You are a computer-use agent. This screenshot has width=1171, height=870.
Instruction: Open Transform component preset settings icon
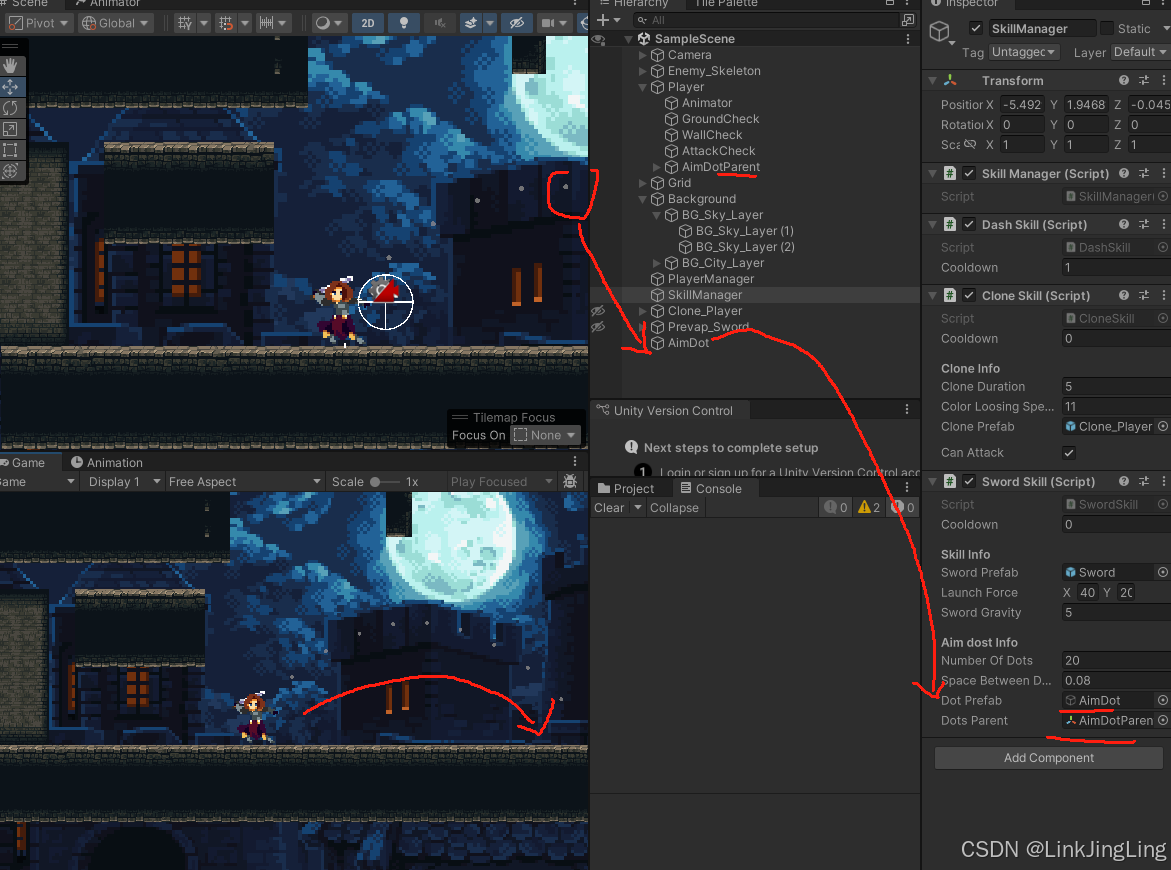[x=1143, y=81]
